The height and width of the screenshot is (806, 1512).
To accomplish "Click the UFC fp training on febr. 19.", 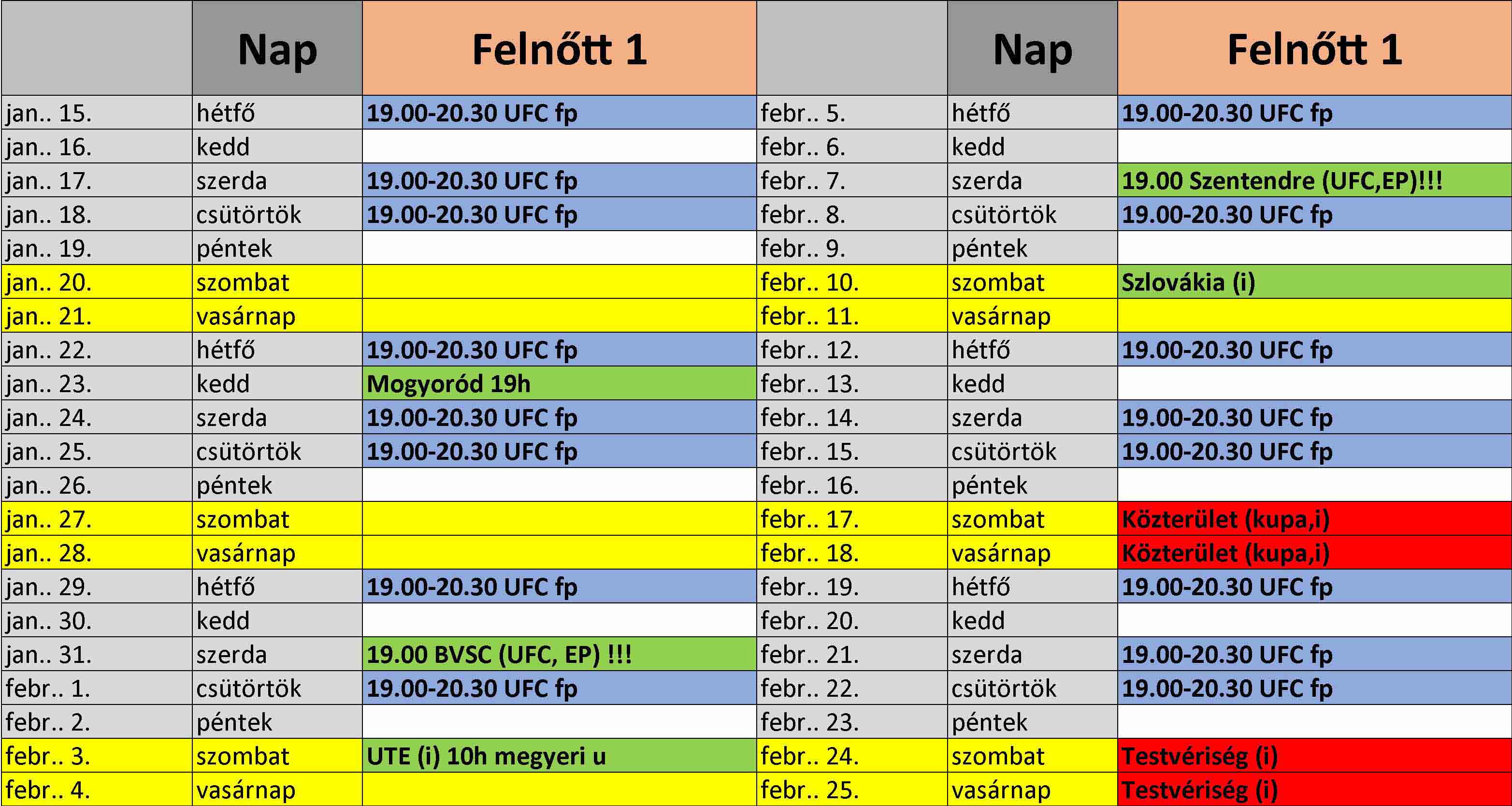I will pos(1313,587).
